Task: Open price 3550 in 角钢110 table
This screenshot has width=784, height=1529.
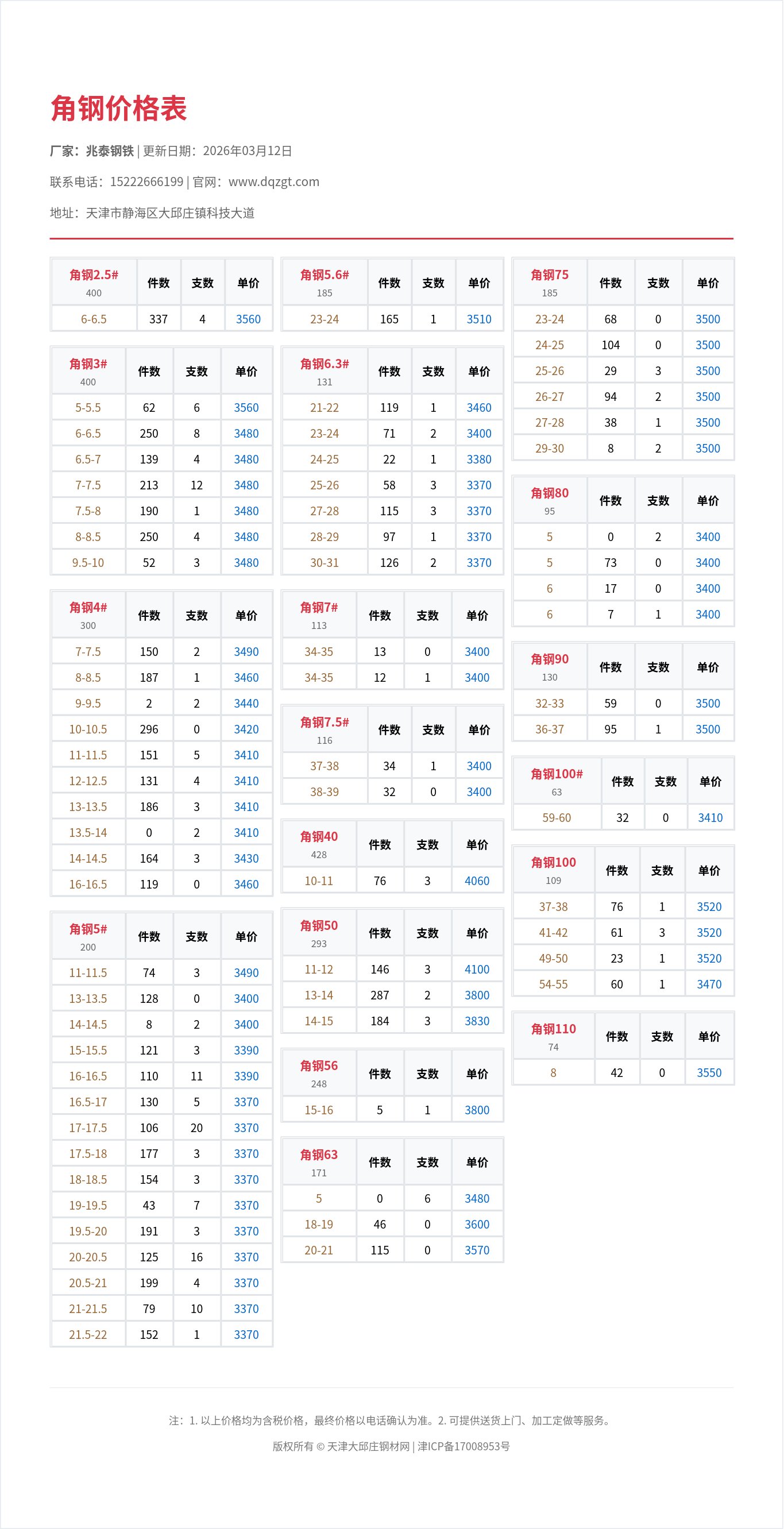Action: (709, 1073)
